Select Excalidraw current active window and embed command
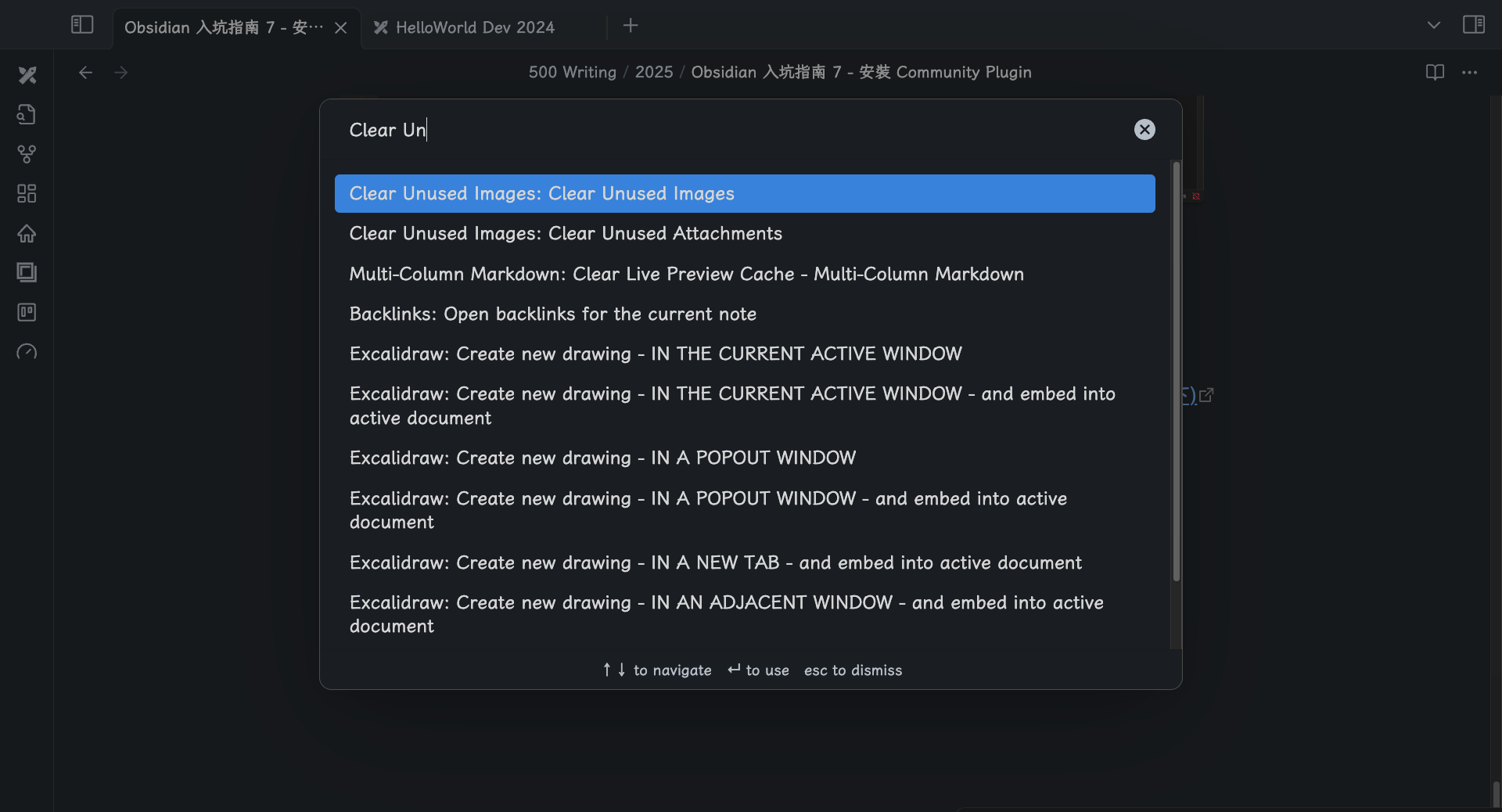 tap(745, 405)
